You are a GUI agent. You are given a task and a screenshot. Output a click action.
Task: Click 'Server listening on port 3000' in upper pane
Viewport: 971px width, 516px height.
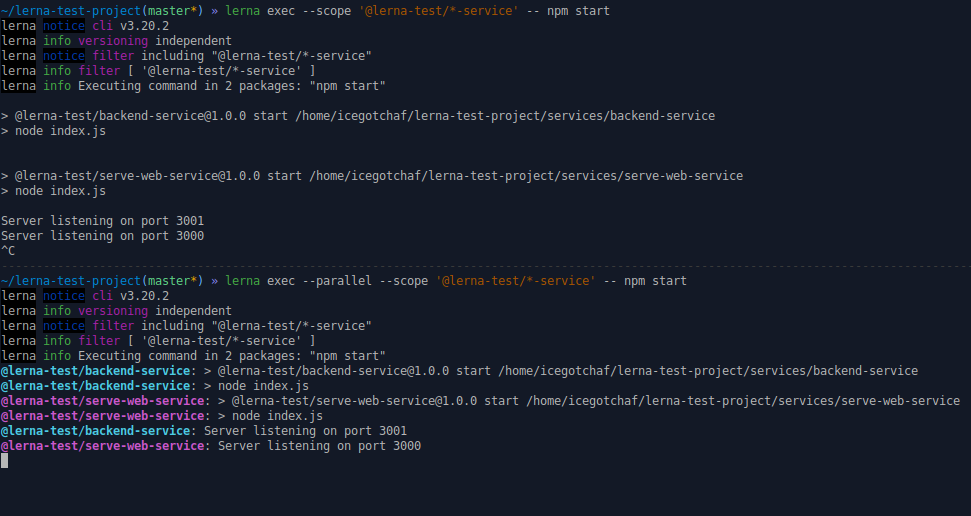tap(103, 236)
